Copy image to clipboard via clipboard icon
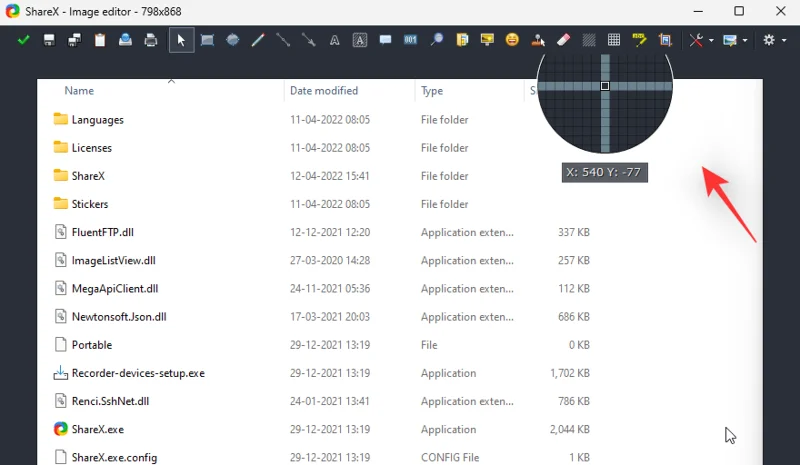 (100, 40)
